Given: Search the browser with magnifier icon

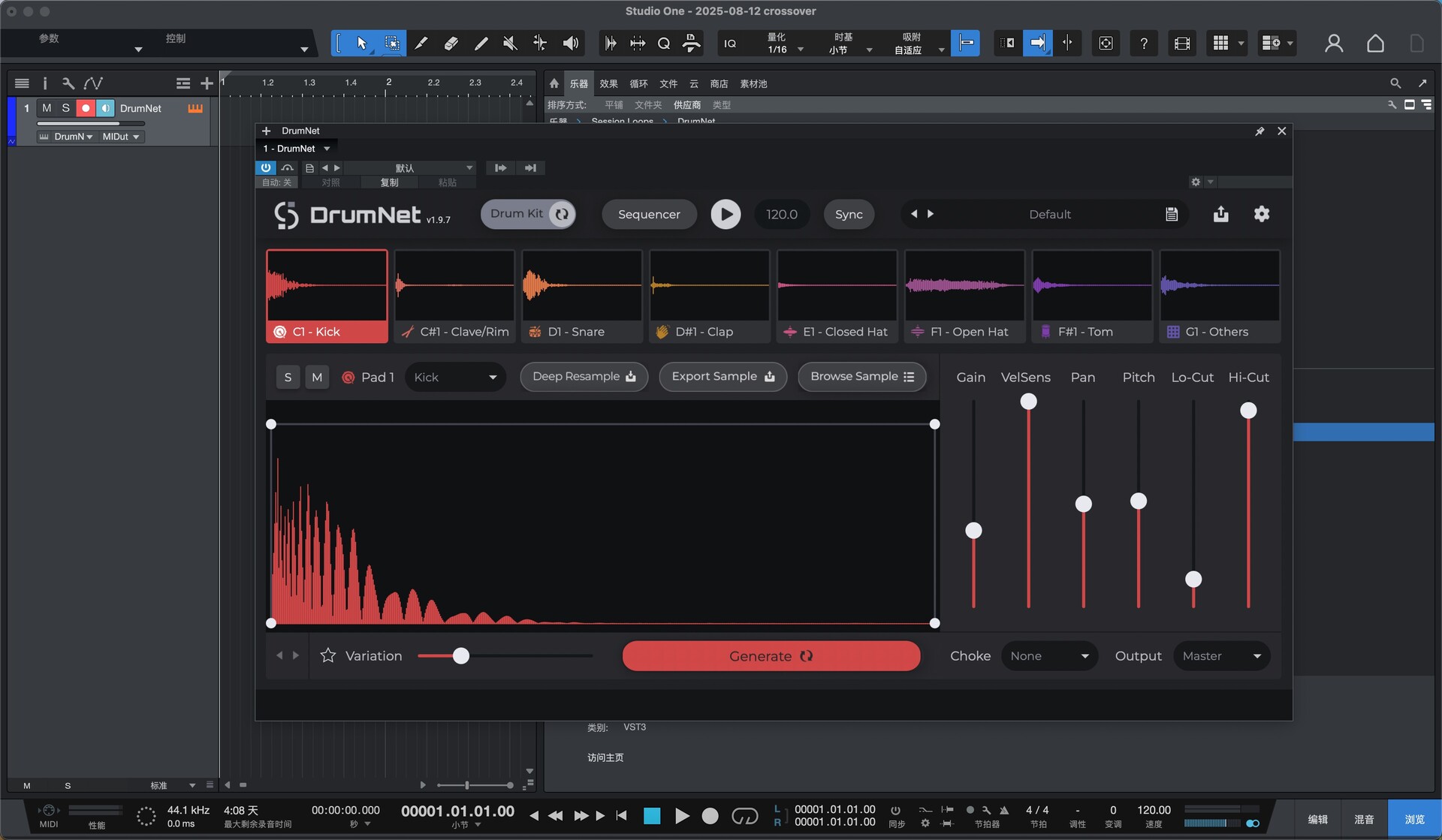Looking at the screenshot, I should click(x=1395, y=83).
